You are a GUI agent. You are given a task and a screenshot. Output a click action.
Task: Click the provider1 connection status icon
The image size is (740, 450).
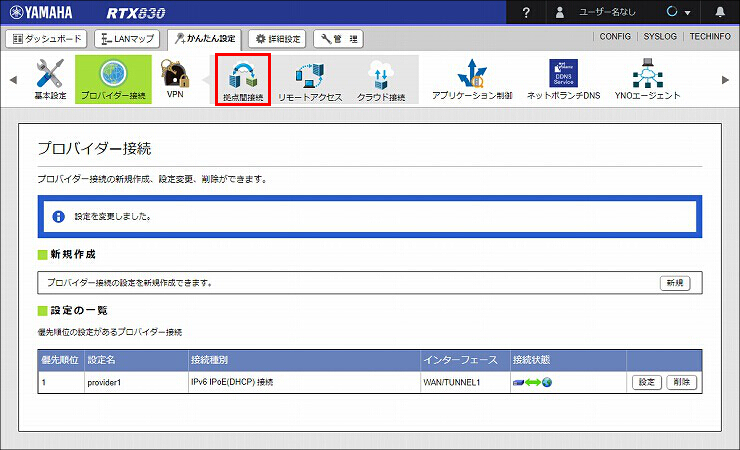click(x=532, y=382)
